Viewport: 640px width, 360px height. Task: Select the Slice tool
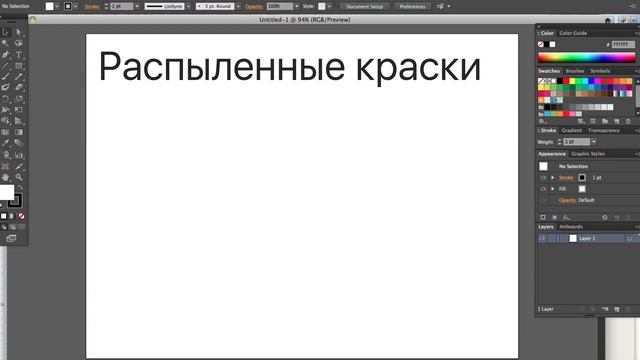pos(19,166)
